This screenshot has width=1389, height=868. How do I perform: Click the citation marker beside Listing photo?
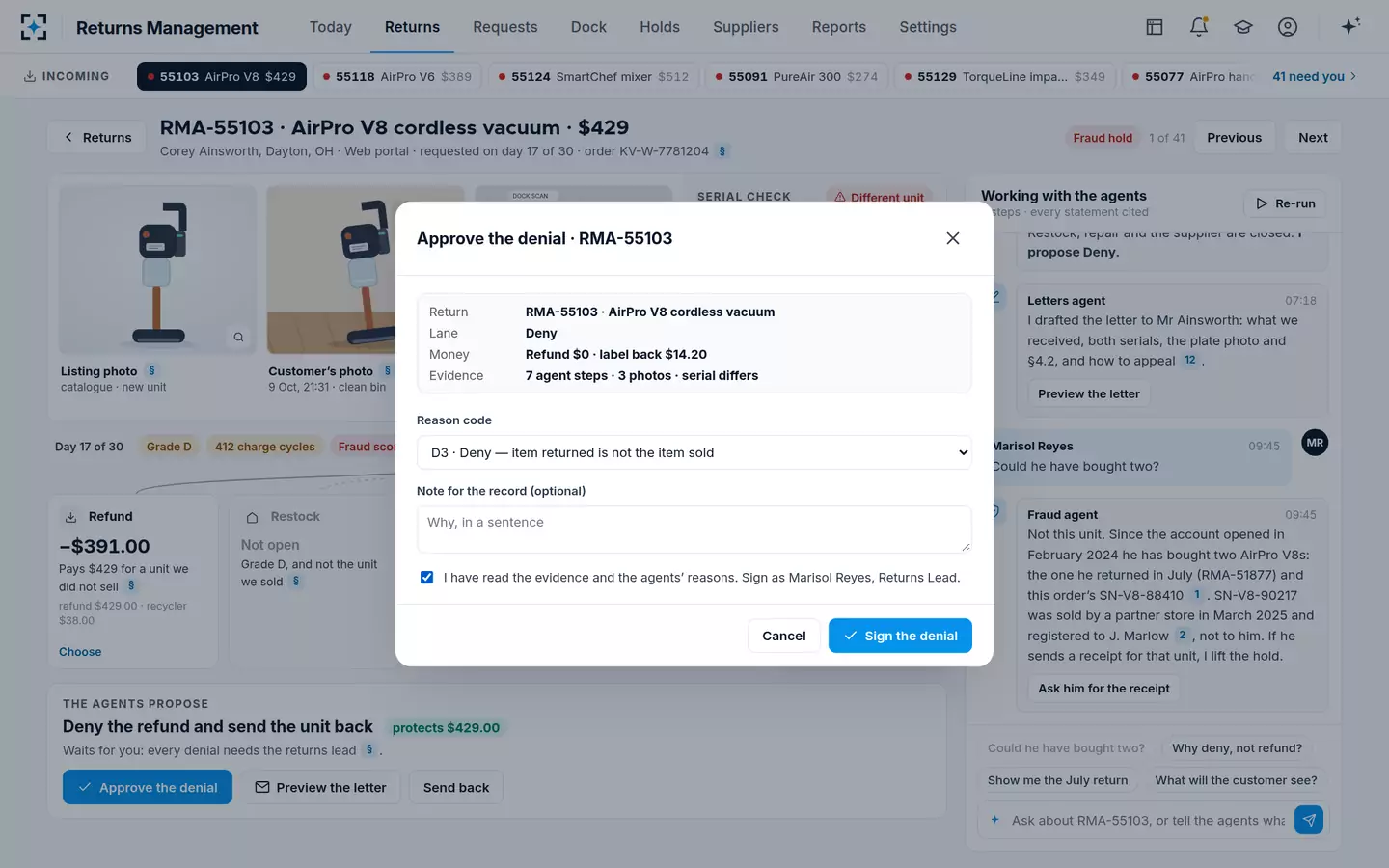[151, 371]
